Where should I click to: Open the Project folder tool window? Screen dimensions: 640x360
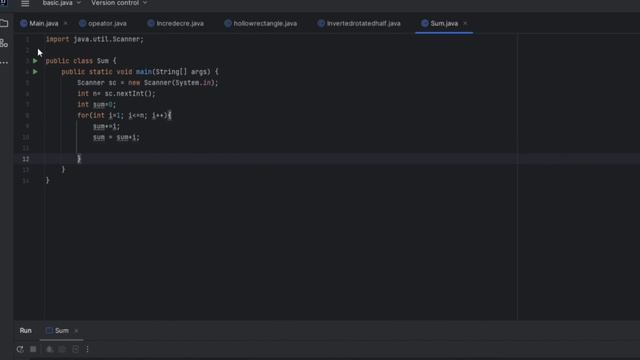pyautogui.click(x=4, y=23)
